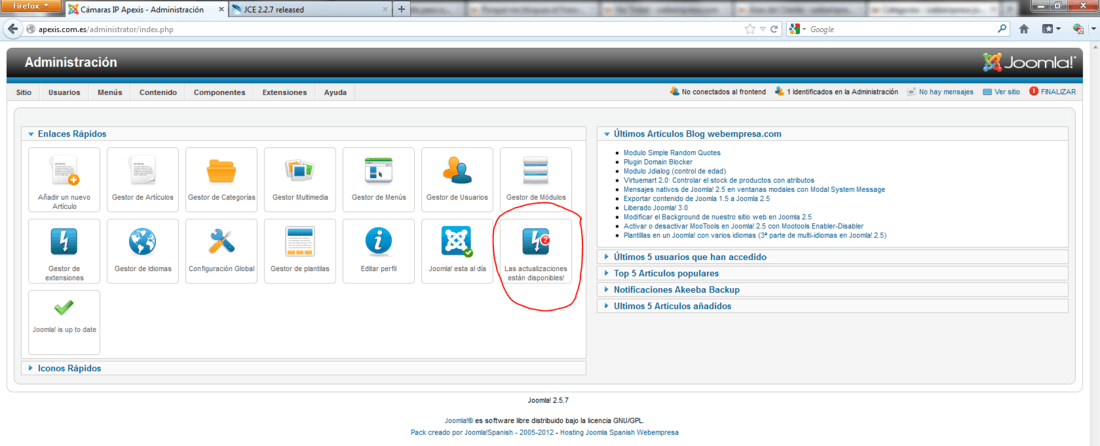The image size is (1100, 446).
Task: Open Modulo Simple Random Quotes link
Action: click(x=671, y=152)
